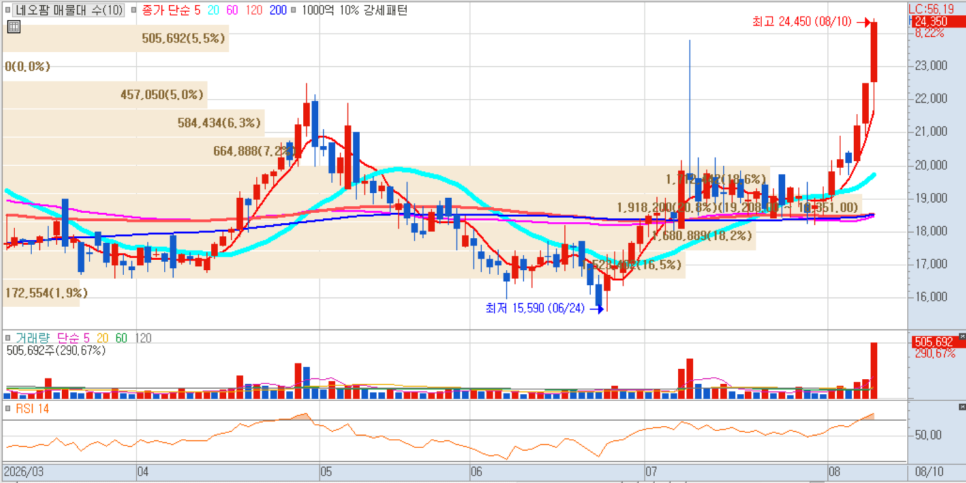Click the tallest red volume bar at right

click(x=874, y=370)
